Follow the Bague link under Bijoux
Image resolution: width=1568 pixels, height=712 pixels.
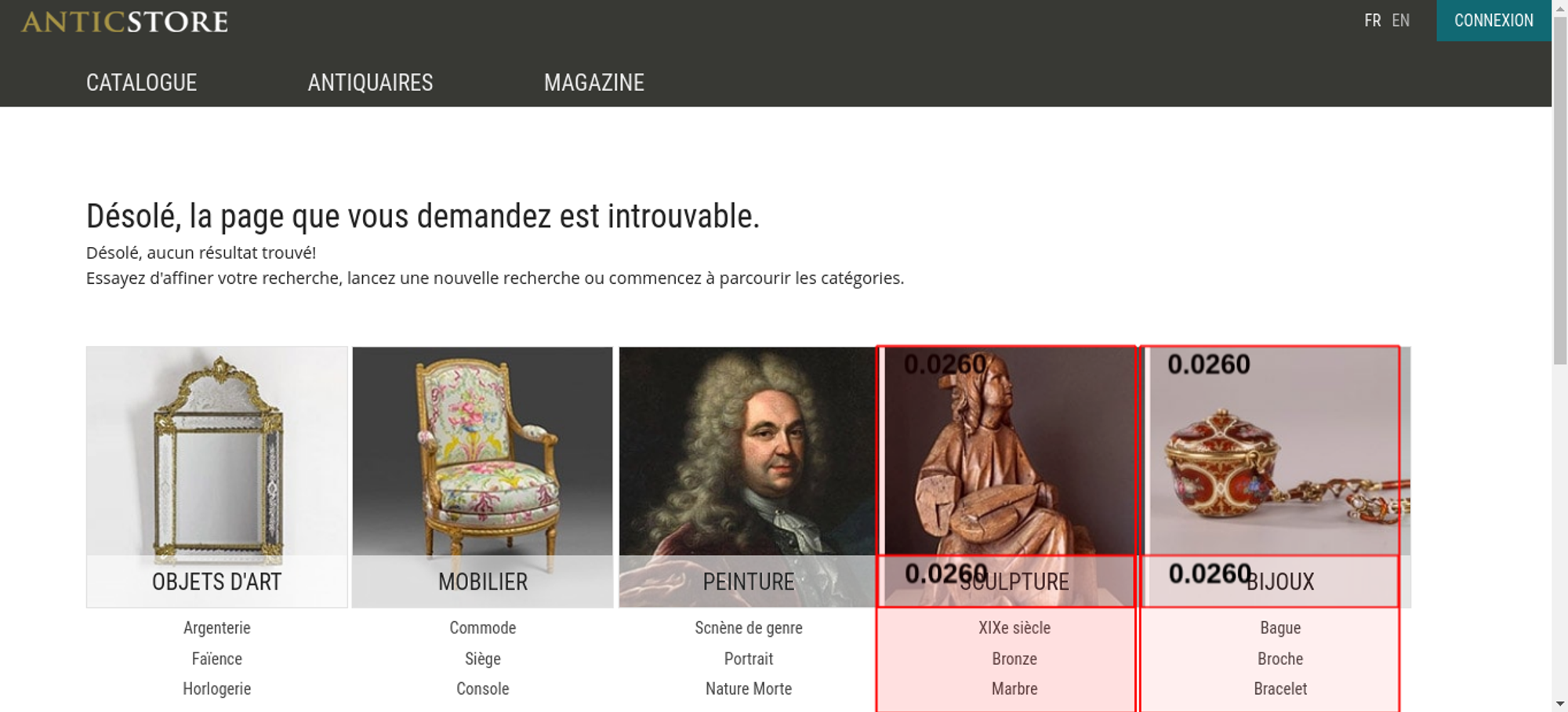(1280, 627)
